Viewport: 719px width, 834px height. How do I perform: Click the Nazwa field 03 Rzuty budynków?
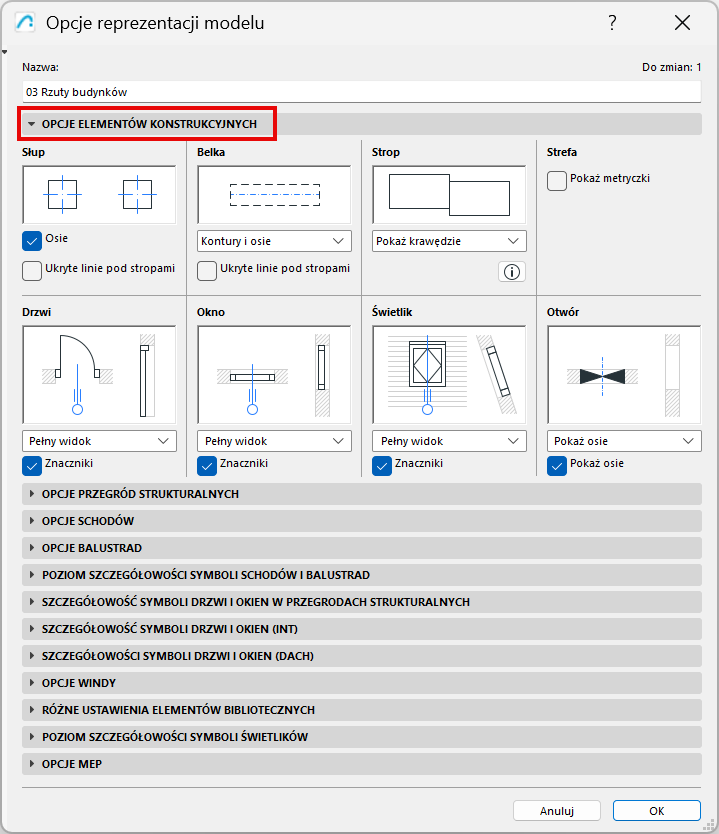362,92
